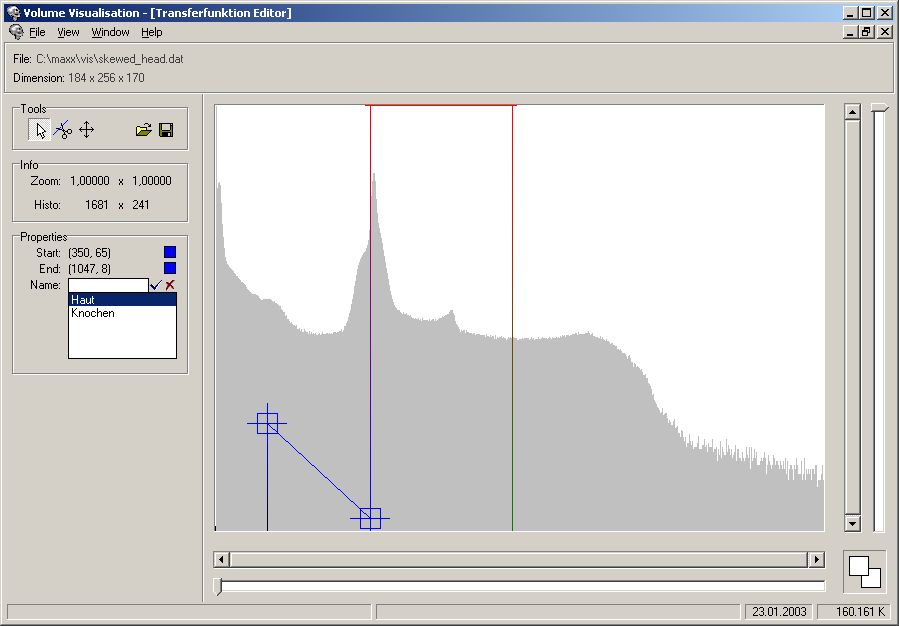Click the upper control point on the blue line
The height and width of the screenshot is (626, 899).
click(267, 423)
